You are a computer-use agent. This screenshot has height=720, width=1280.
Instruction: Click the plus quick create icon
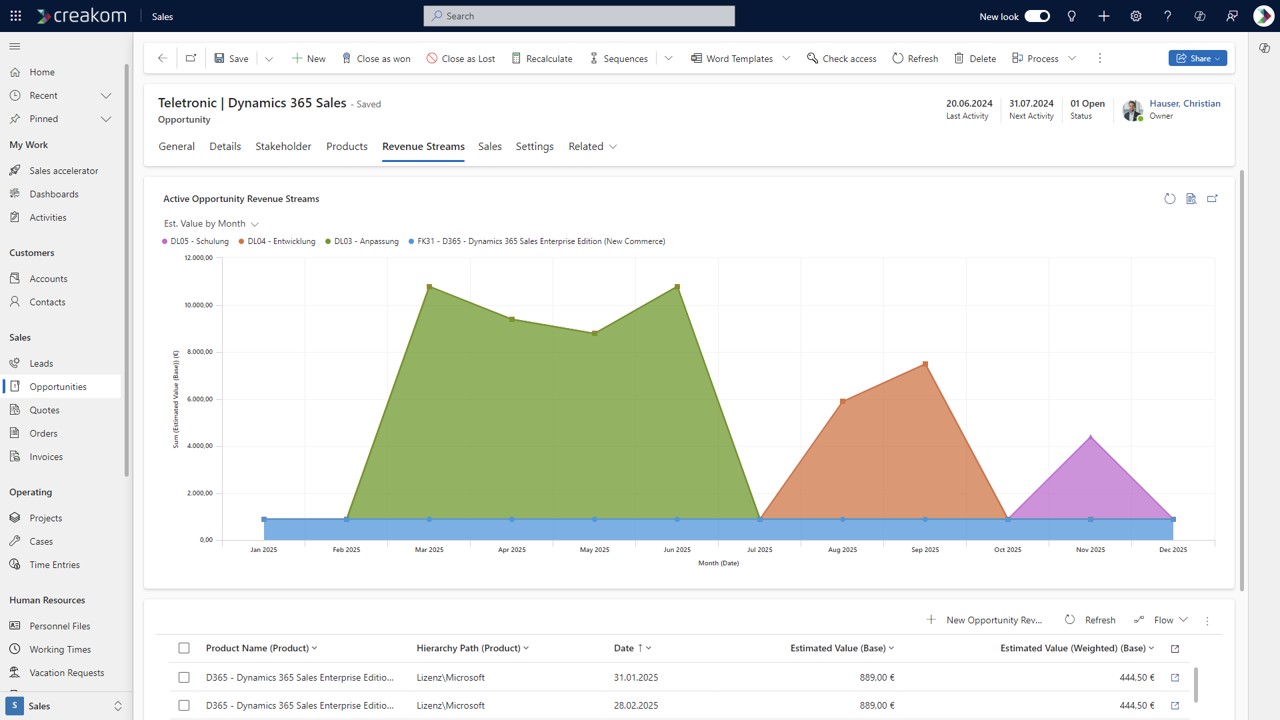(1104, 16)
